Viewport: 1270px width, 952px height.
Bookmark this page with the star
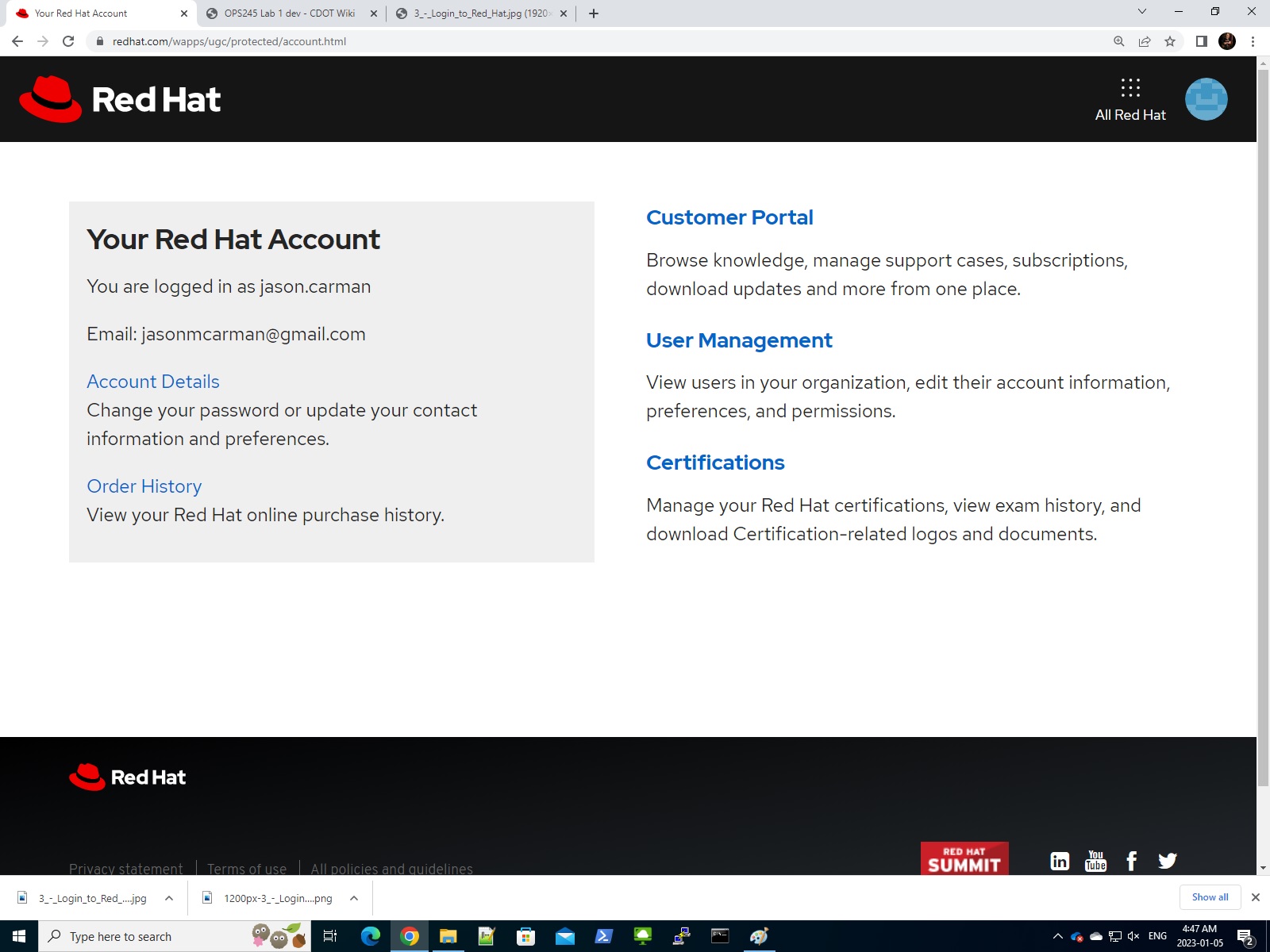click(1170, 41)
